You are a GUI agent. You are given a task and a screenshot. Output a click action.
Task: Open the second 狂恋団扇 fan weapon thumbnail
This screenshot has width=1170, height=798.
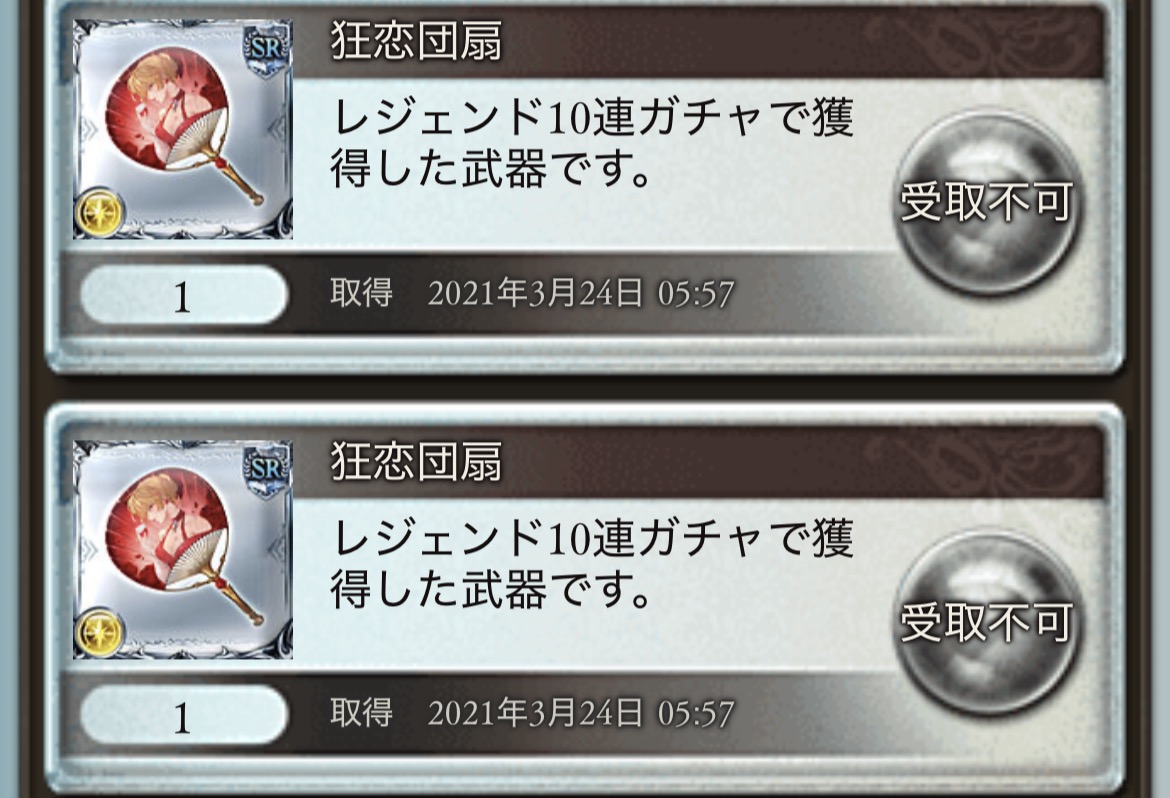tap(183, 549)
